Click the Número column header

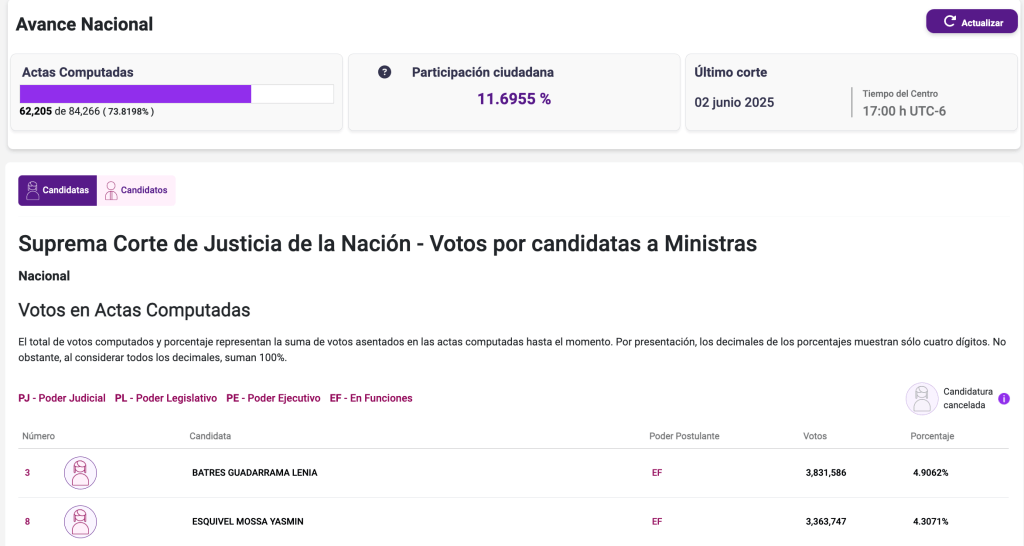[39, 436]
